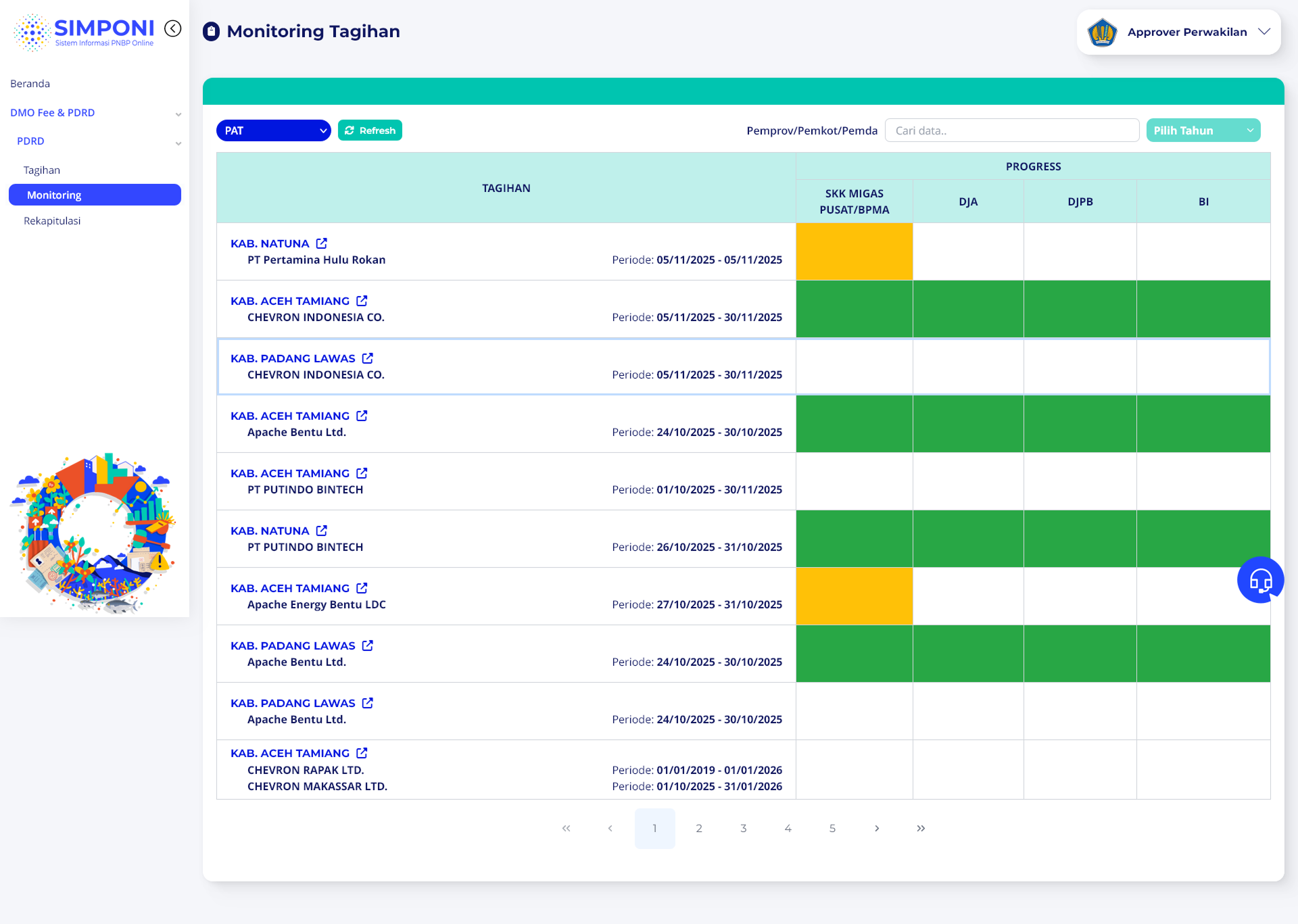This screenshot has height=924, width=1298.
Task: Expand the Approver Perwakilan user menu chevron
Action: [x=1264, y=32]
